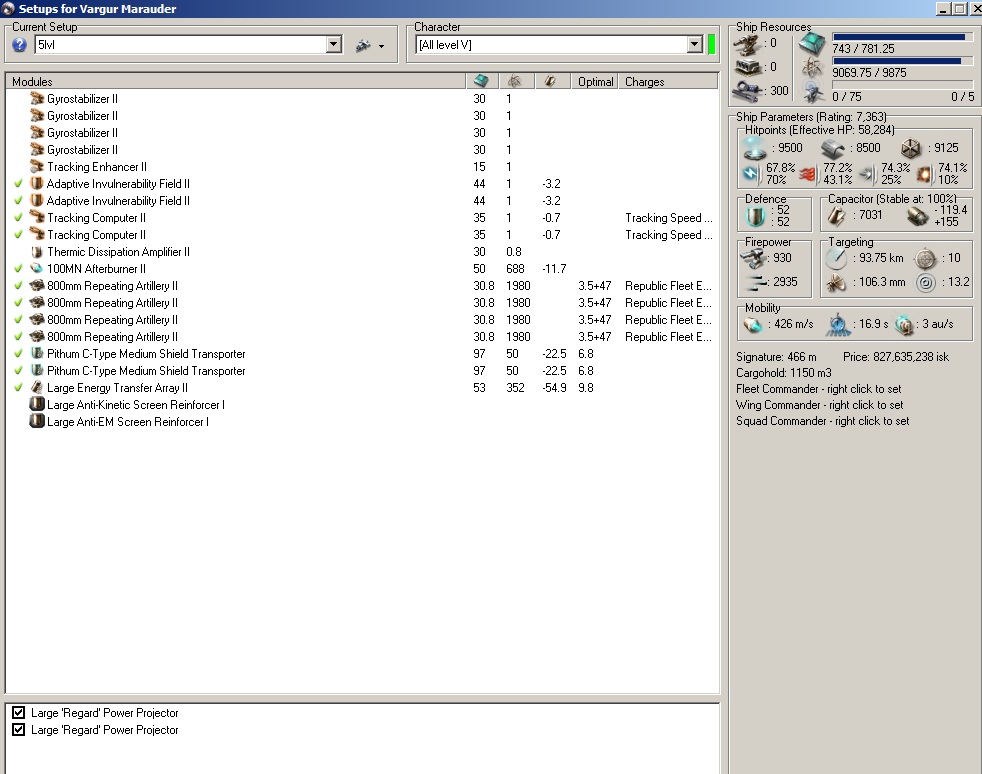Sort by the CPU column header icon

480,81
